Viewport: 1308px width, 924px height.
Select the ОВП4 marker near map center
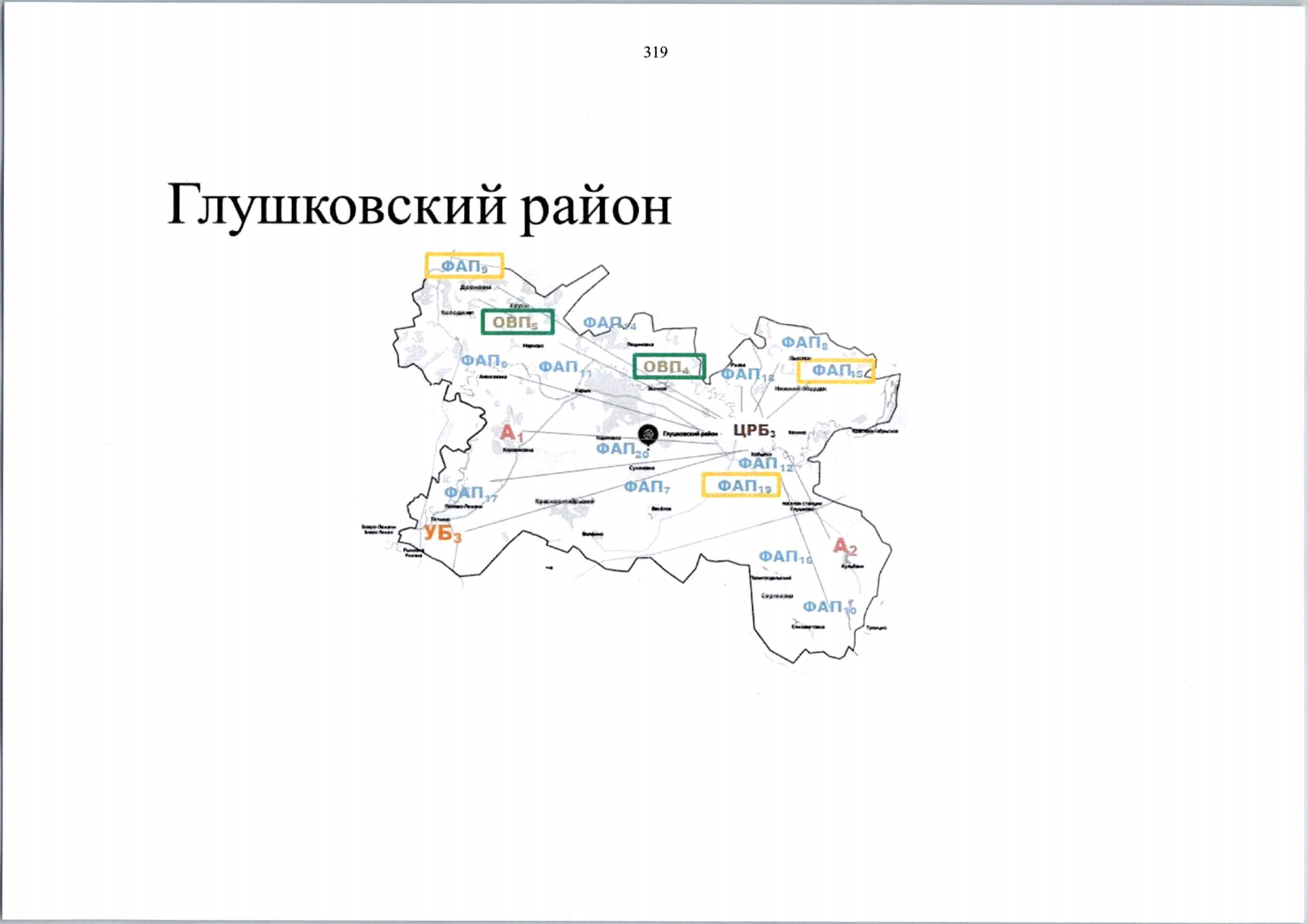[669, 367]
